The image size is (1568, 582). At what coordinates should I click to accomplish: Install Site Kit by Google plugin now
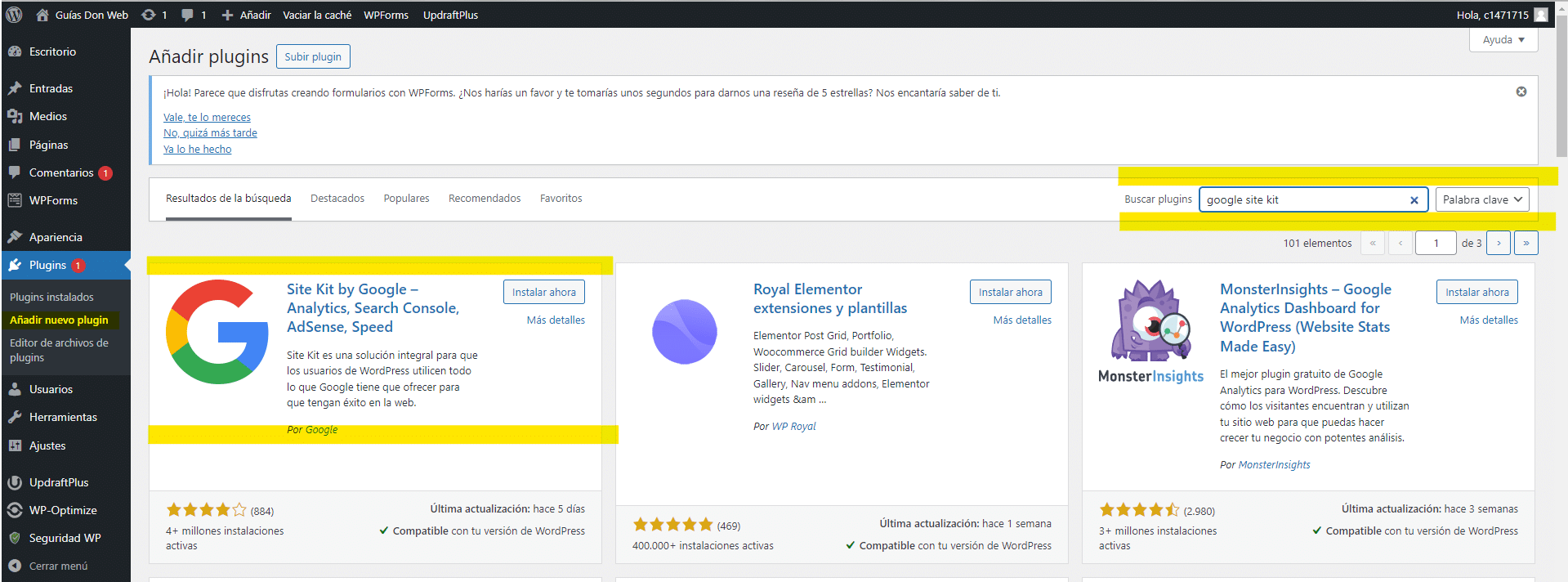pos(543,292)
